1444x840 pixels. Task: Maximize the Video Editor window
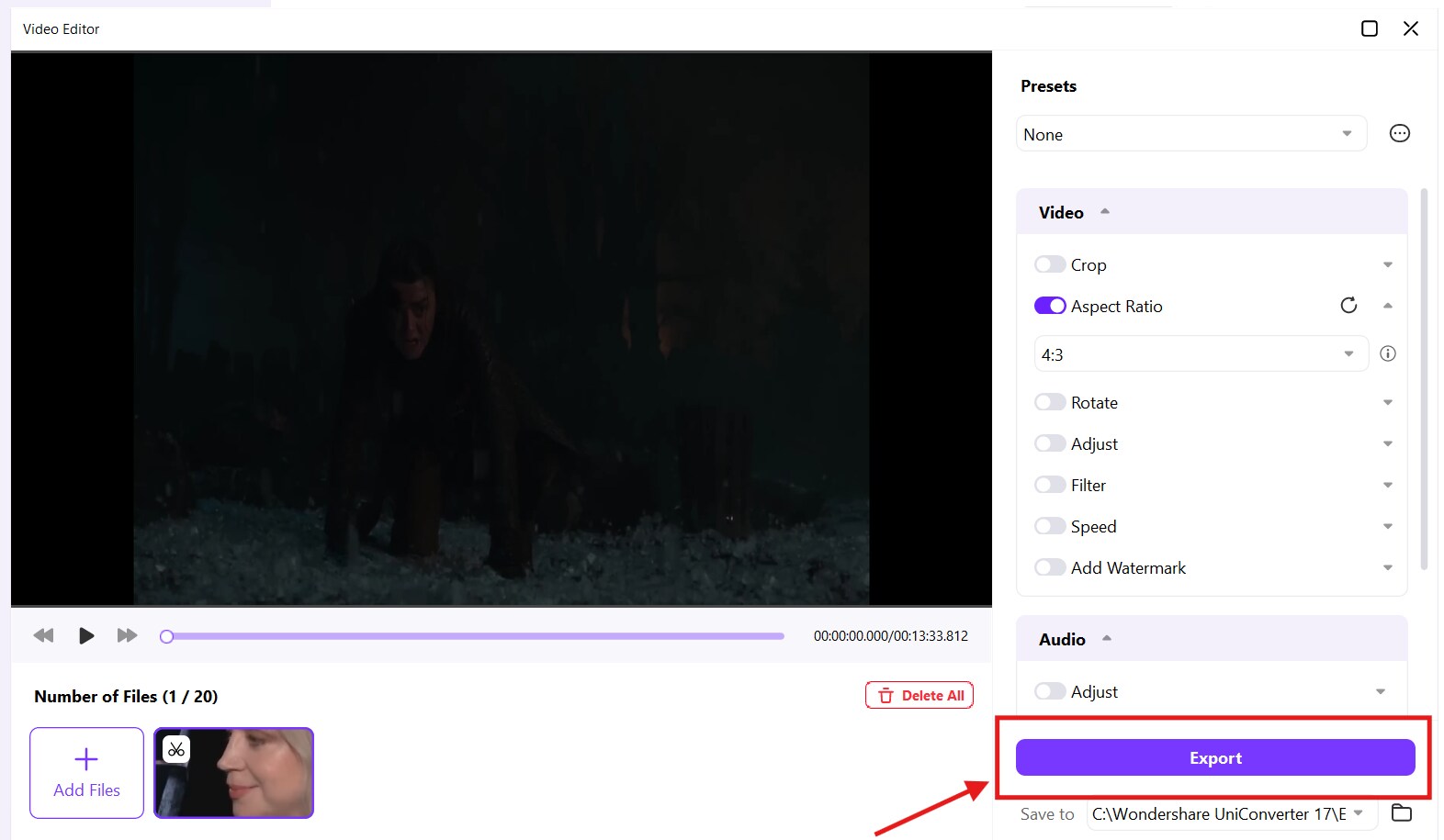1370,28
